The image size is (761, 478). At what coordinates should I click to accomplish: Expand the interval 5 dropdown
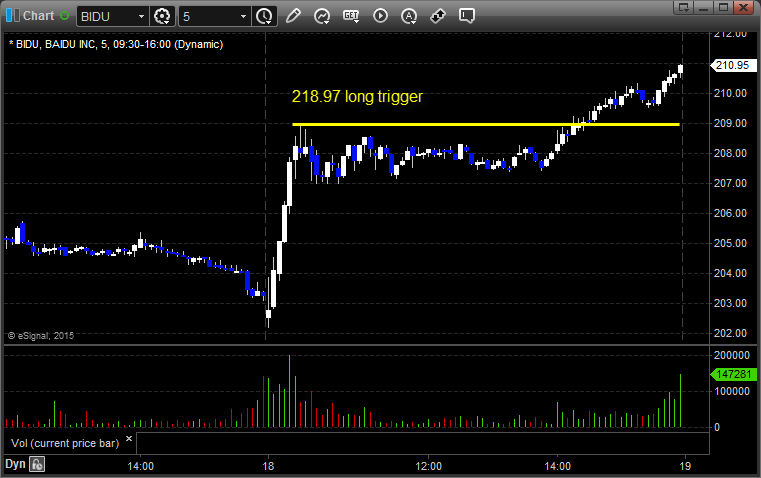tap(244, 16)
